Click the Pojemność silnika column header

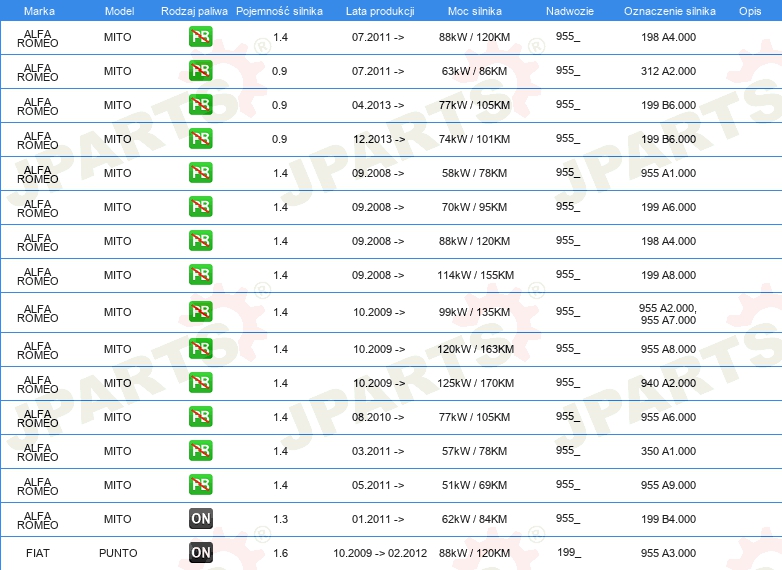(x=279, y=11)
